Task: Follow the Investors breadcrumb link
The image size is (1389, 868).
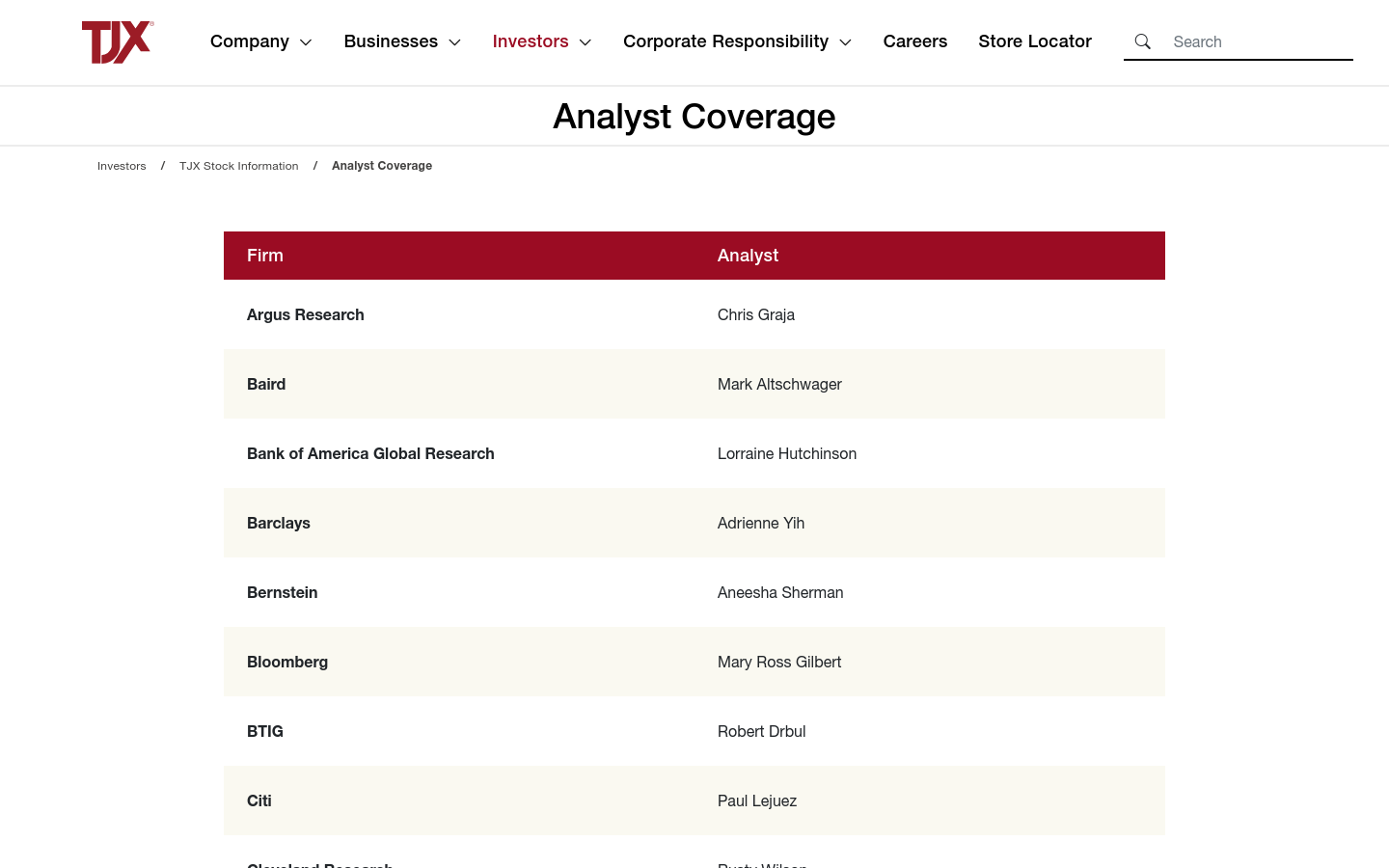Action: (x=122, y=166)
